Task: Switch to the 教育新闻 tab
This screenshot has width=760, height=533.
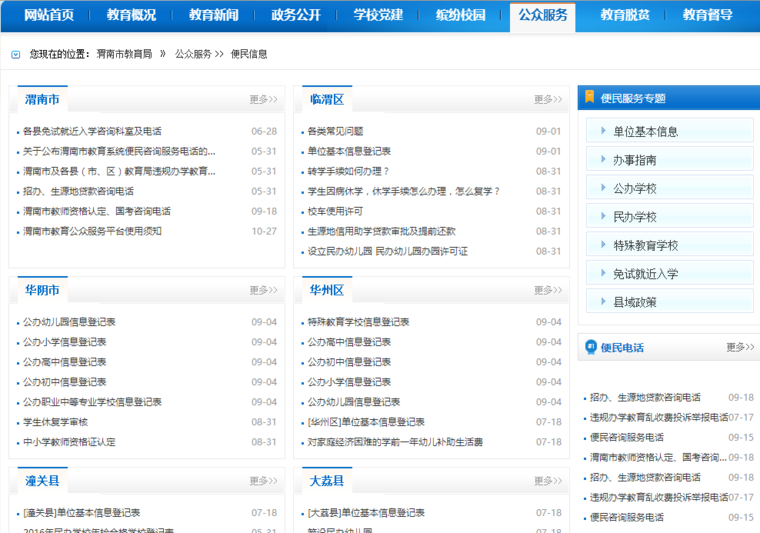Action: tap(214, 15)
